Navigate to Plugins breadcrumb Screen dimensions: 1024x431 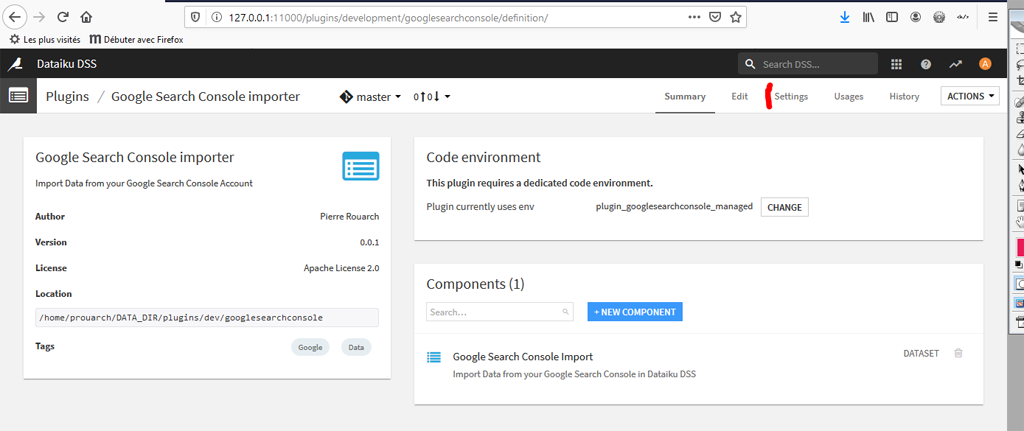click(x=67, y=97)
